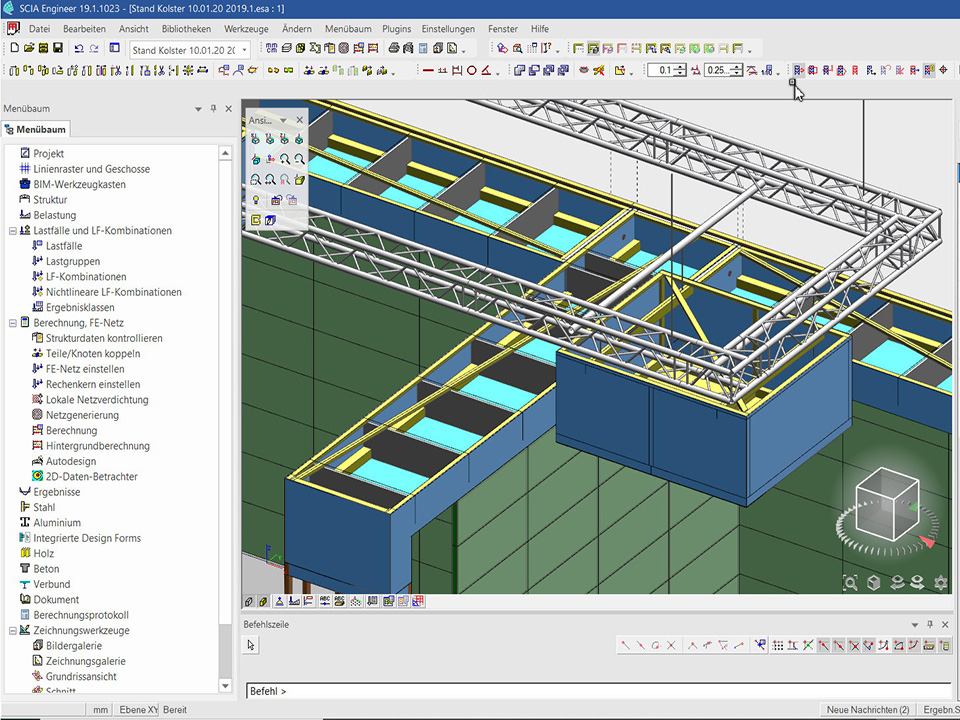
Task: Click the Undo arrow icon
Action: (x=79, y=48)
